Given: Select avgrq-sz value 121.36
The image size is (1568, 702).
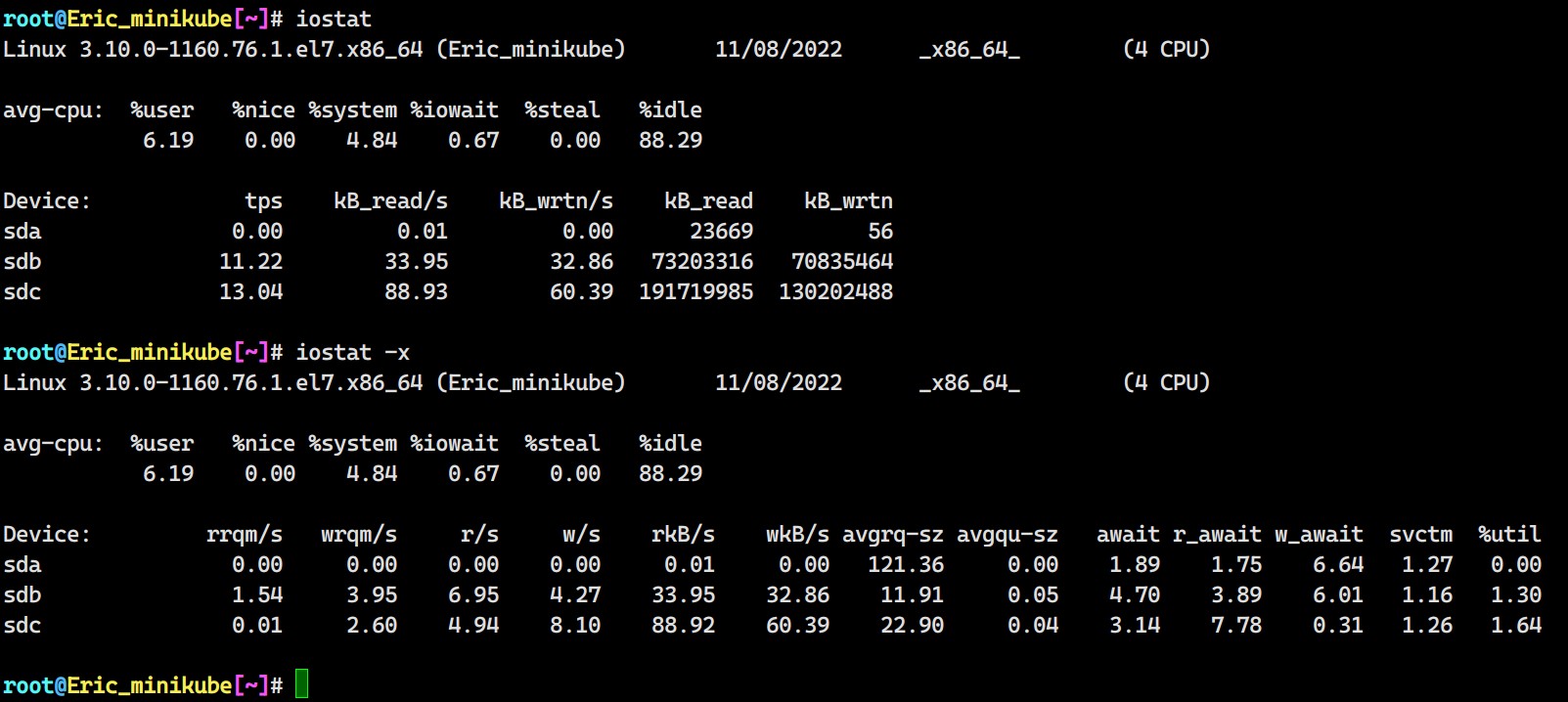Looking at the screenshot, I should 906,565.
